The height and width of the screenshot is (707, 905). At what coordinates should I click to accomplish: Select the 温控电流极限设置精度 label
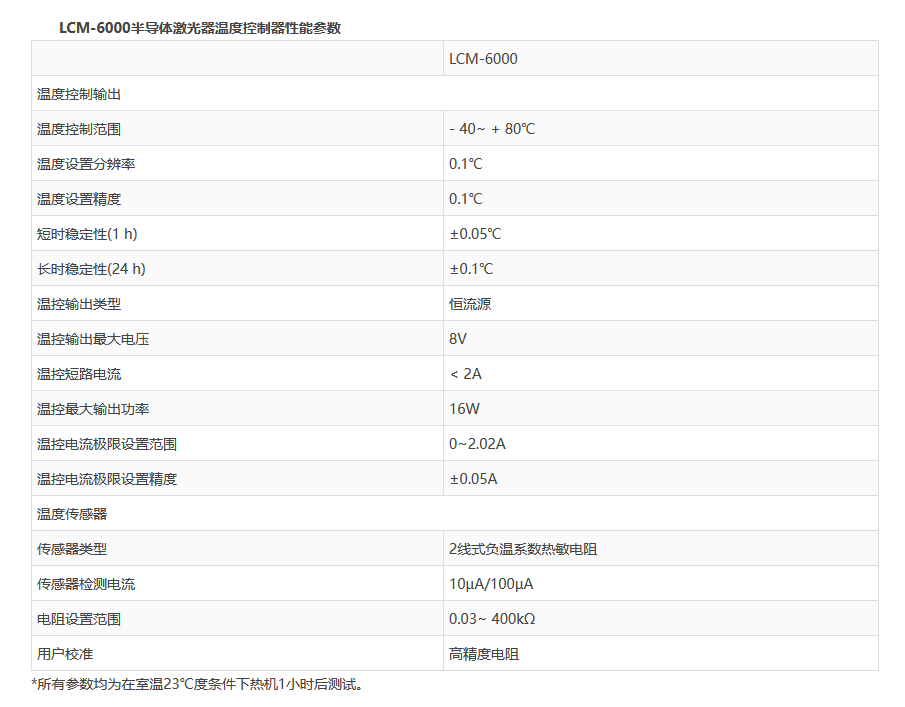click(x=107, y=479)
